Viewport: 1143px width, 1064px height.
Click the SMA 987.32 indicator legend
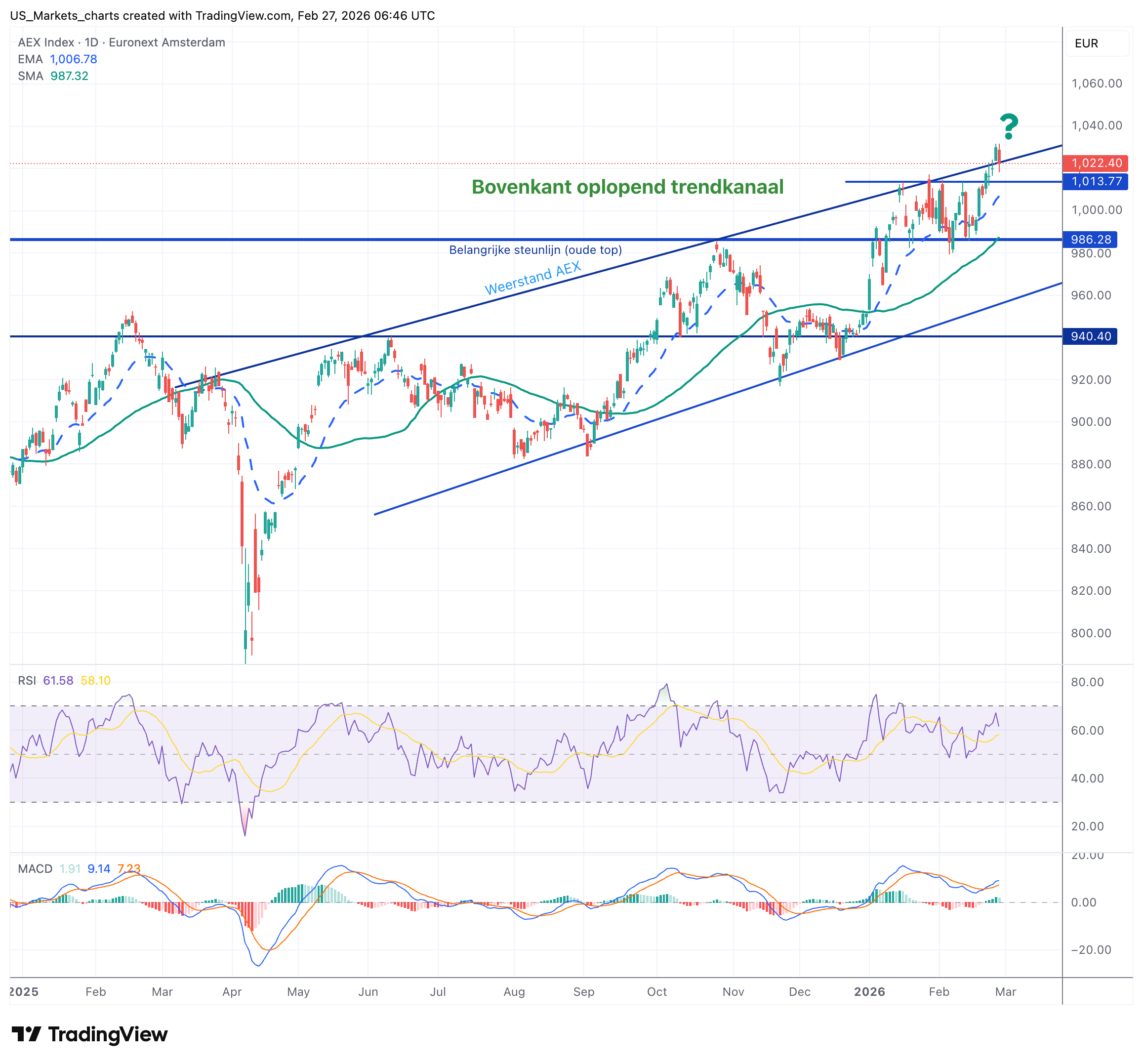(x=53, y=76)
